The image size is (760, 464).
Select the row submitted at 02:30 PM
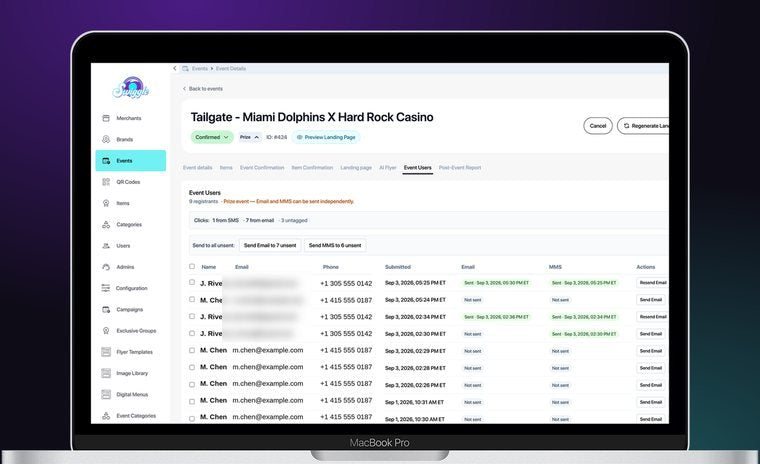tap(192, 334)
